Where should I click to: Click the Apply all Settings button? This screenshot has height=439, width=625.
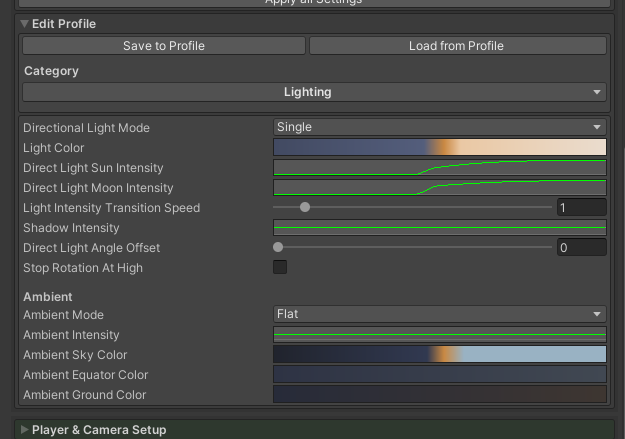point(314,3)
